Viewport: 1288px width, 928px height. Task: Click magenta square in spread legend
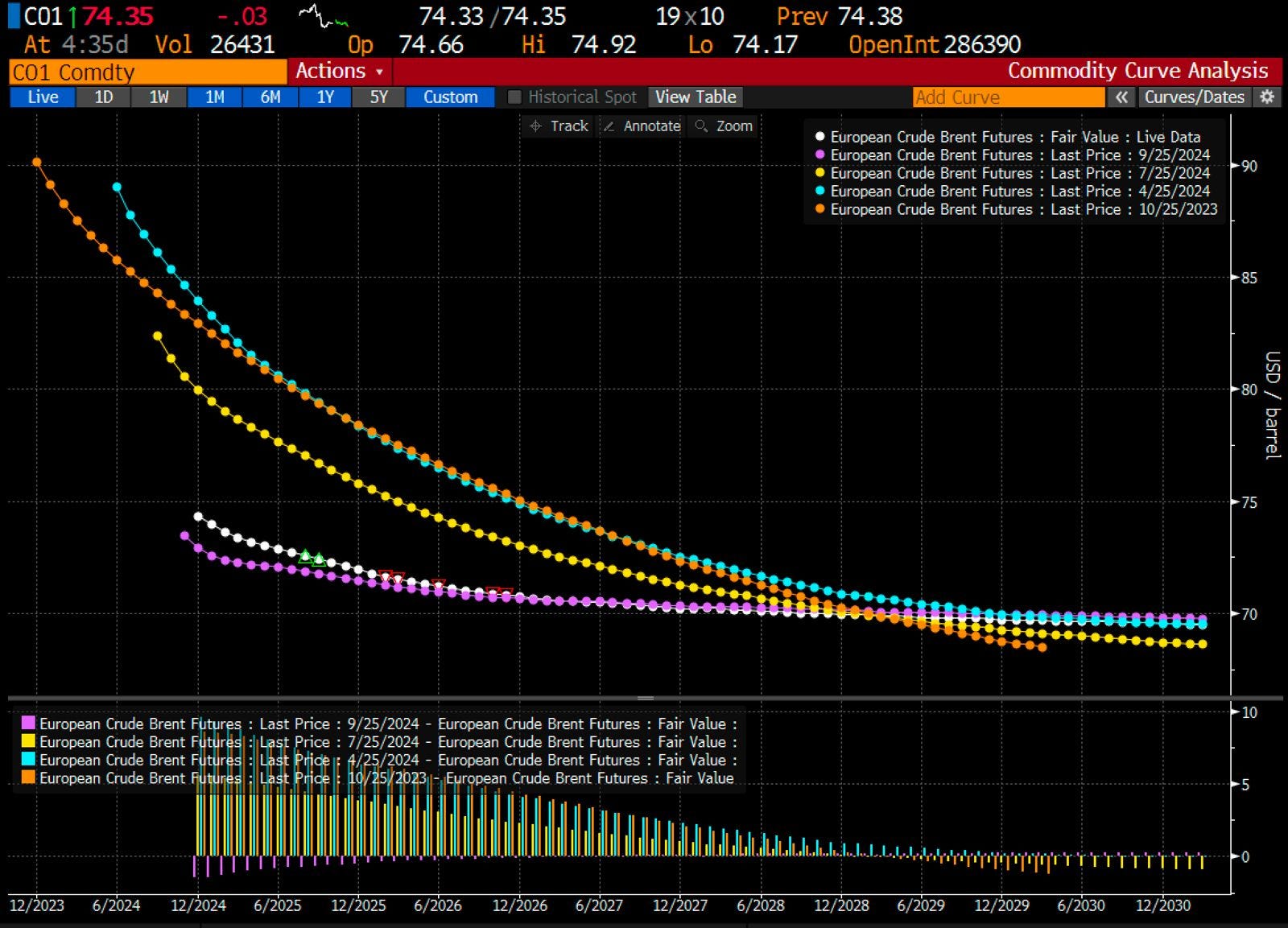[28, 724]
